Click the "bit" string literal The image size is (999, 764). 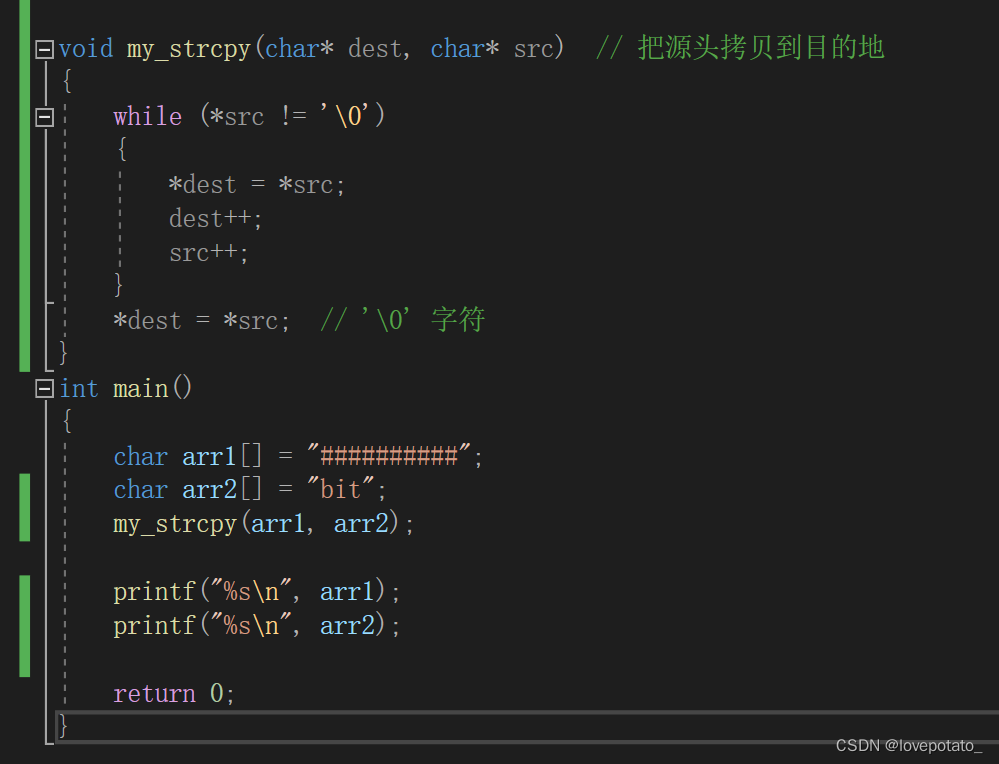pyautogui.click(x=340, y=489)
